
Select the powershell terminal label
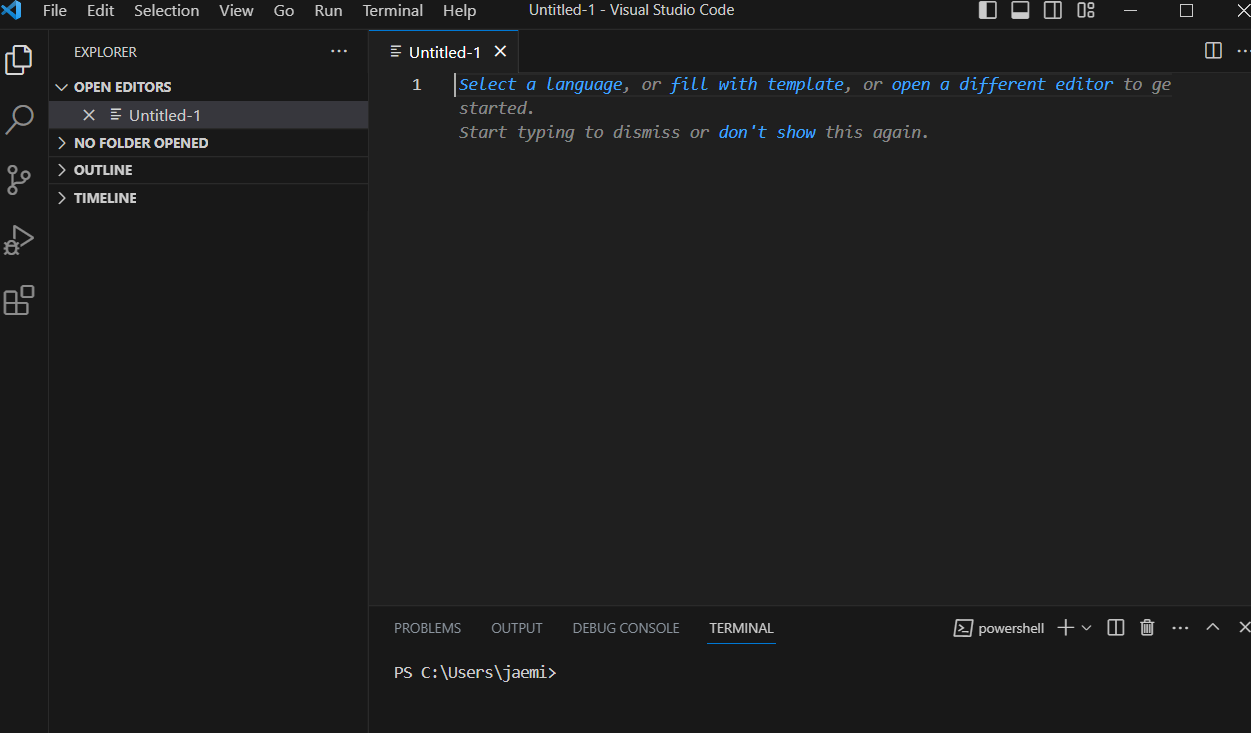point(999,628)
